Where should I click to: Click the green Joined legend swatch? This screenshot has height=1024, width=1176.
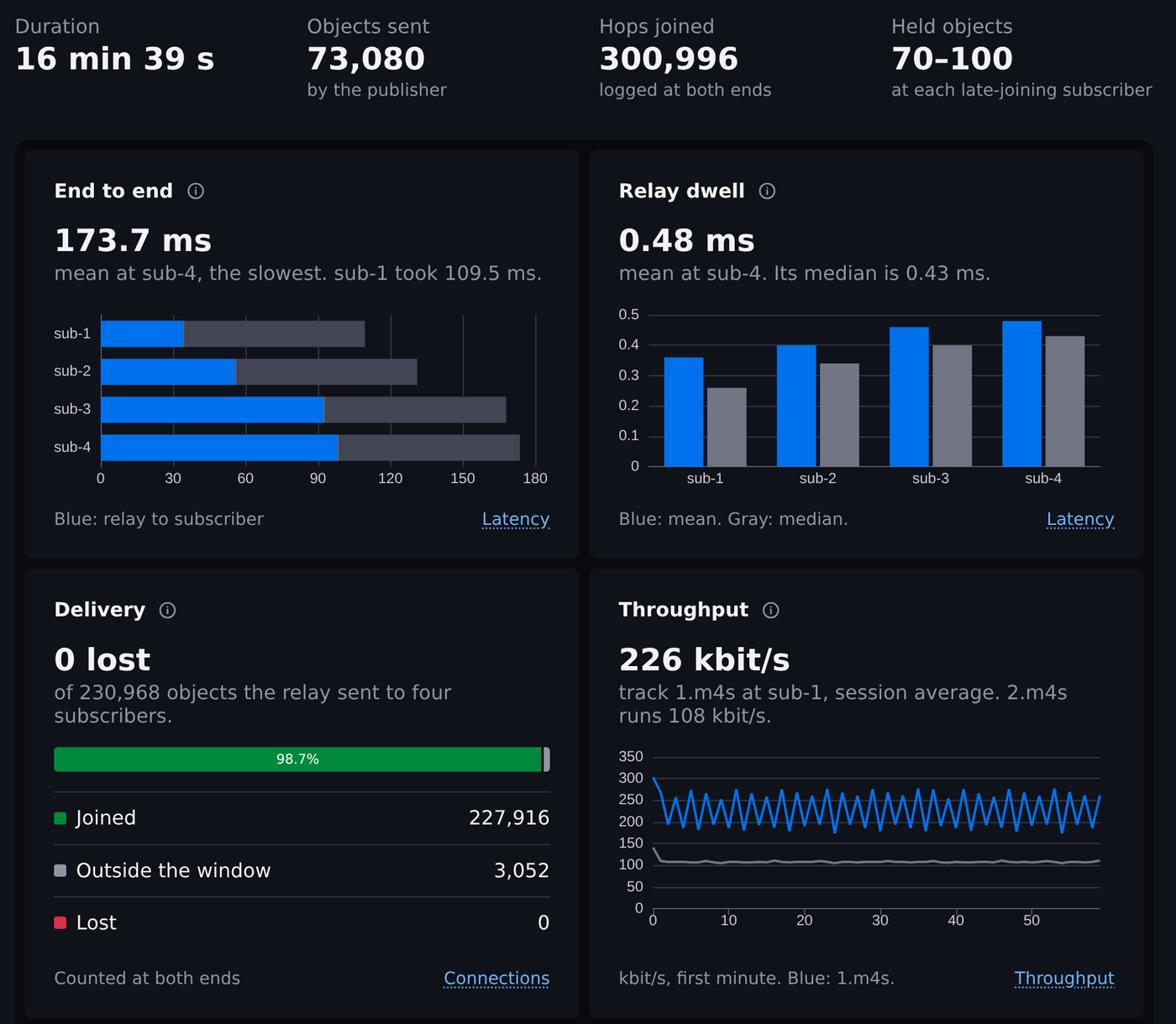tap(60, 818)
